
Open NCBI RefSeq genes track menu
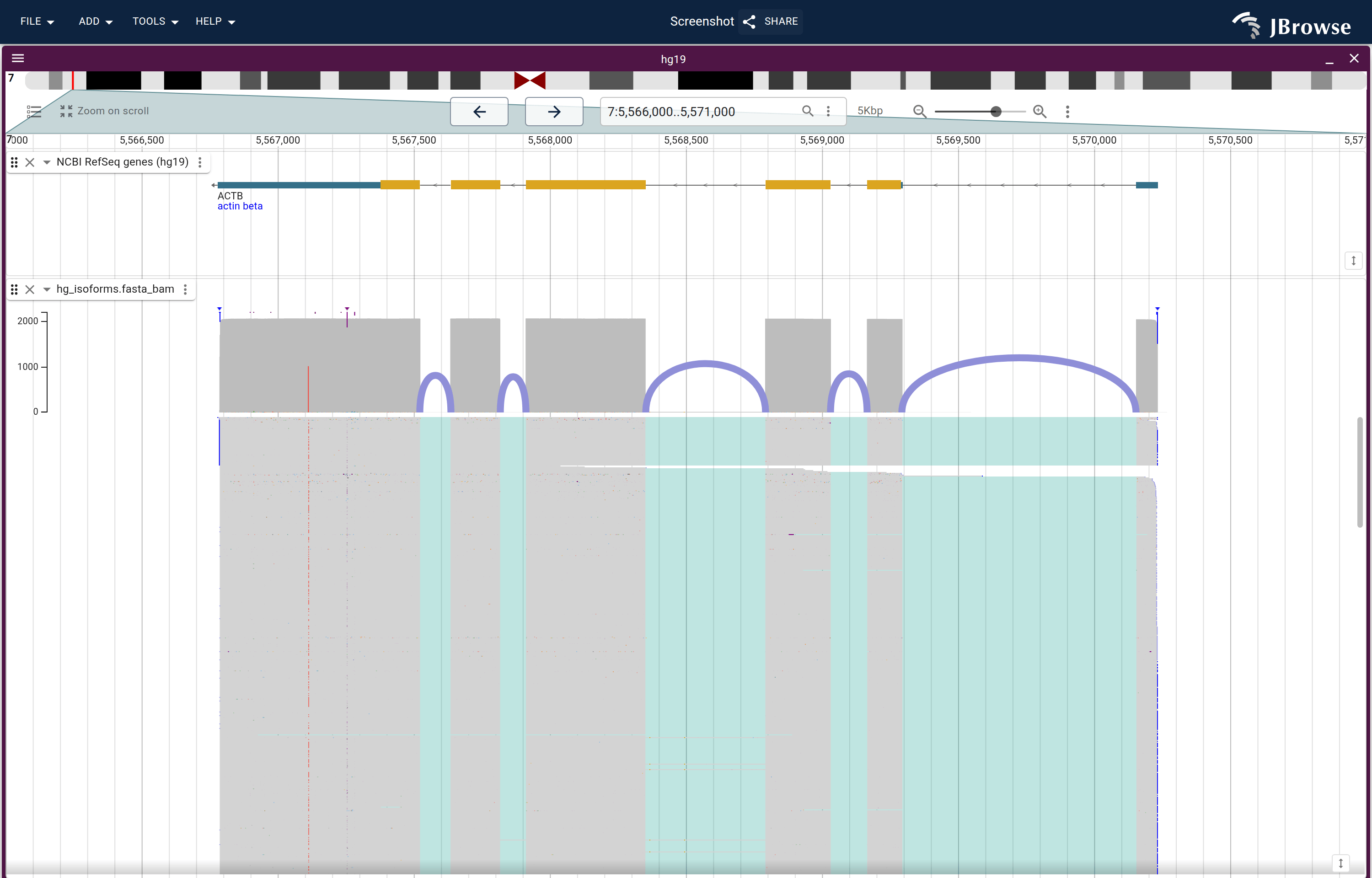199,162
